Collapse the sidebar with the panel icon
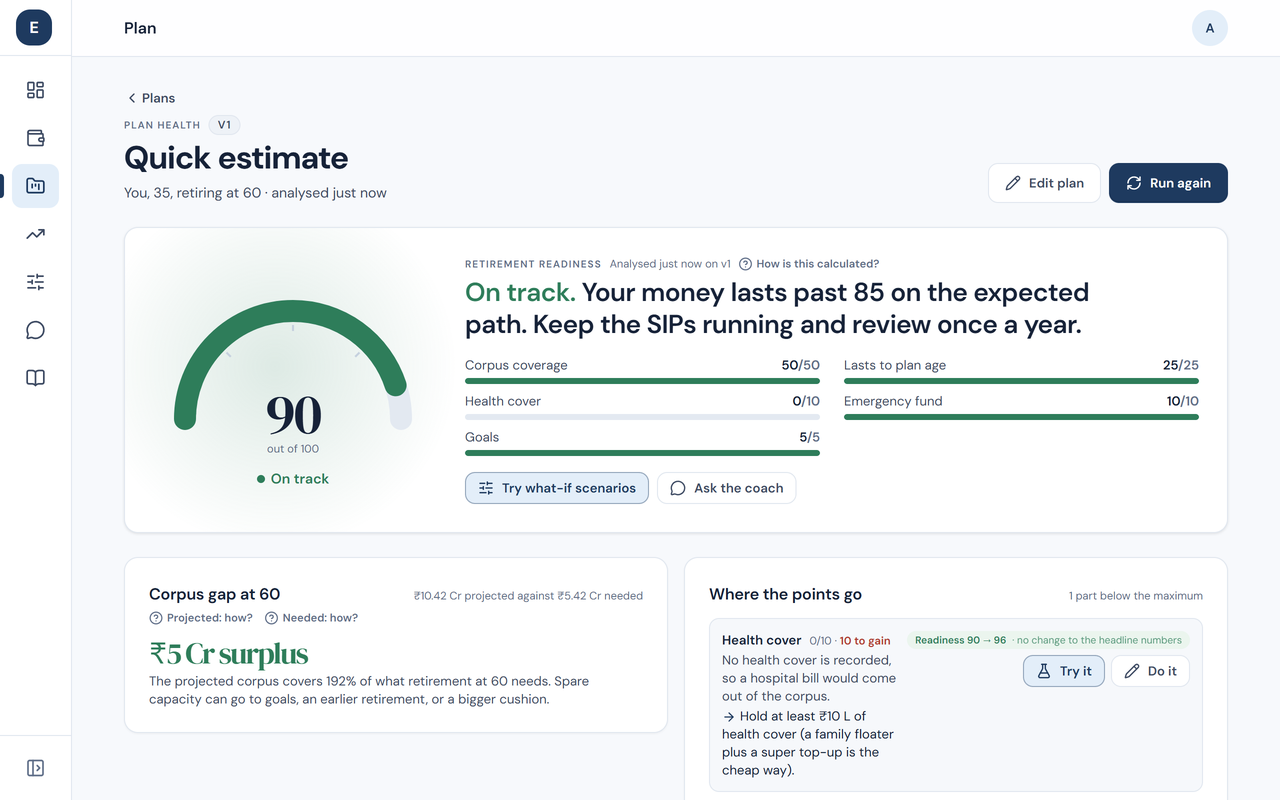The height and width of the screenshot is (800, 1280). pyautogui.click(x=35, y=768)
